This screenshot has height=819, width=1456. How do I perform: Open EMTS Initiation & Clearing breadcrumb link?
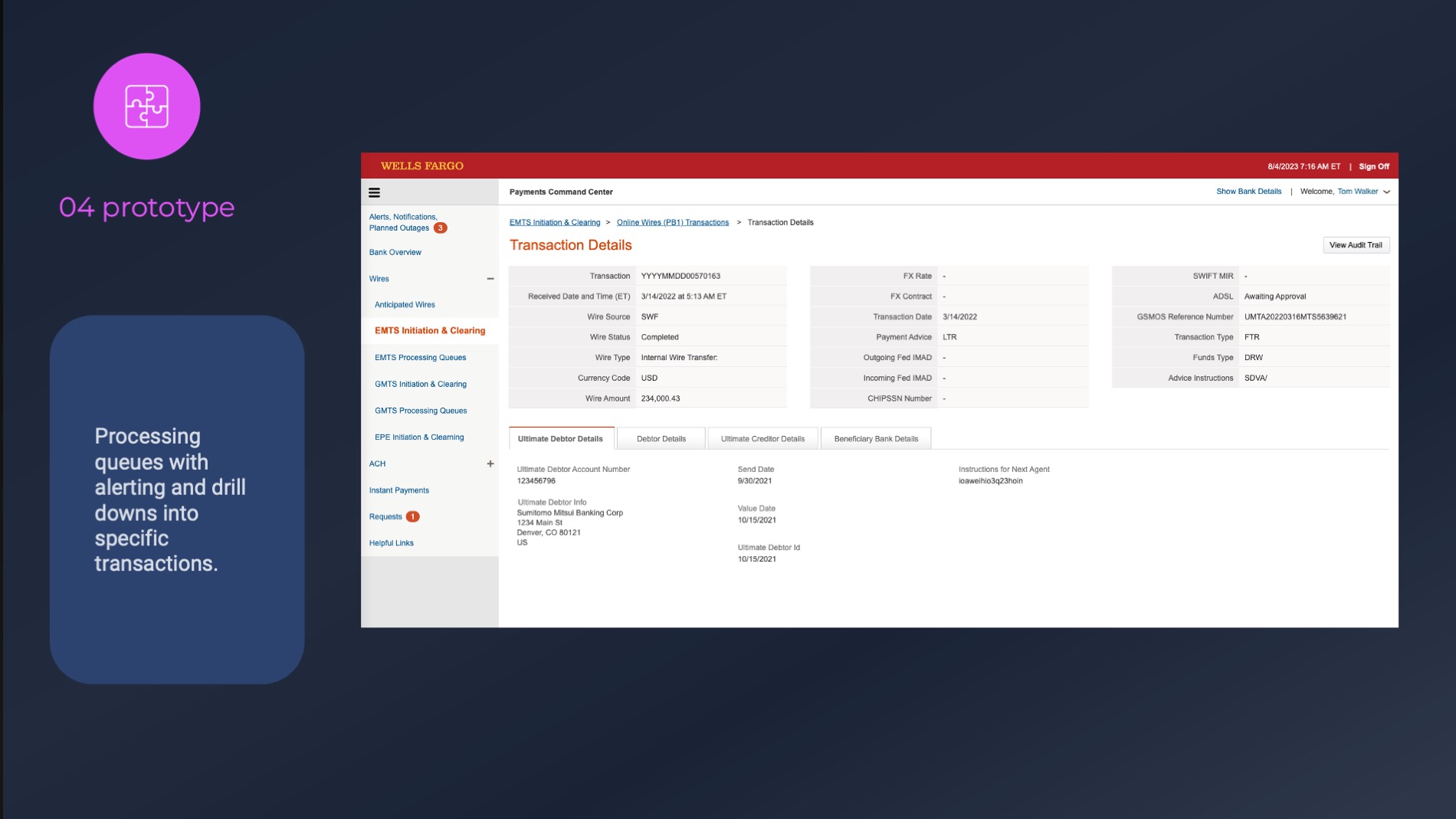(555, 222)
